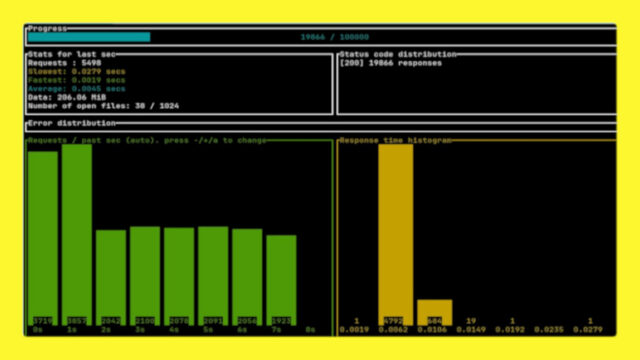Click the 'Stats for last sec' panel title
The image size is (640, 360).
72,54
